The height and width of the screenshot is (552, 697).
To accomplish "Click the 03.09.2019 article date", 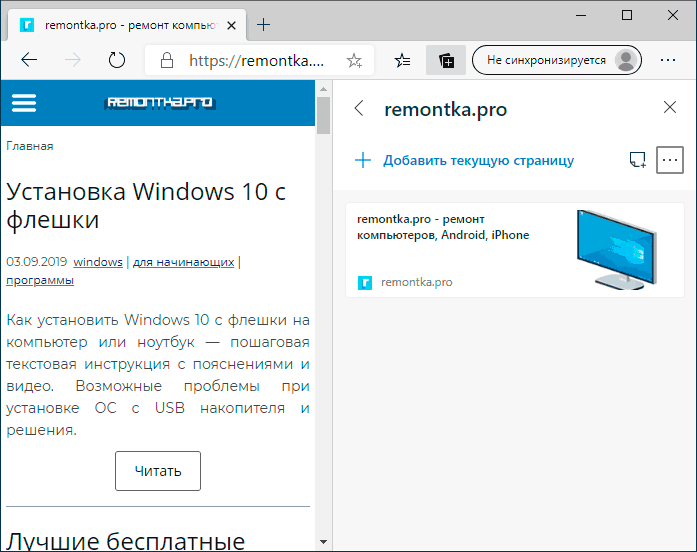I will point(36,262).
